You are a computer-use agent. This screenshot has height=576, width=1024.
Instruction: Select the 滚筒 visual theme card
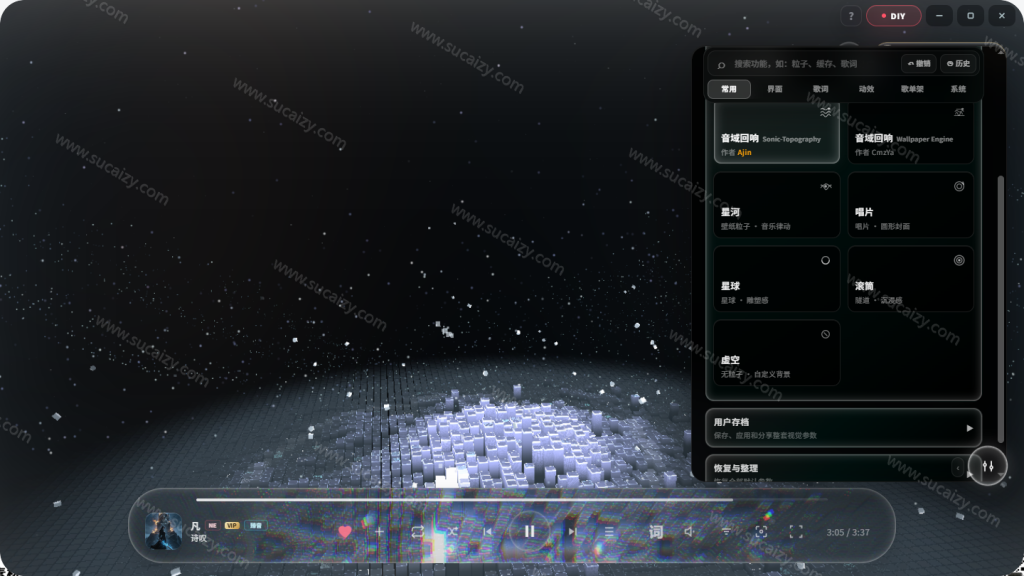click(910, 279)
